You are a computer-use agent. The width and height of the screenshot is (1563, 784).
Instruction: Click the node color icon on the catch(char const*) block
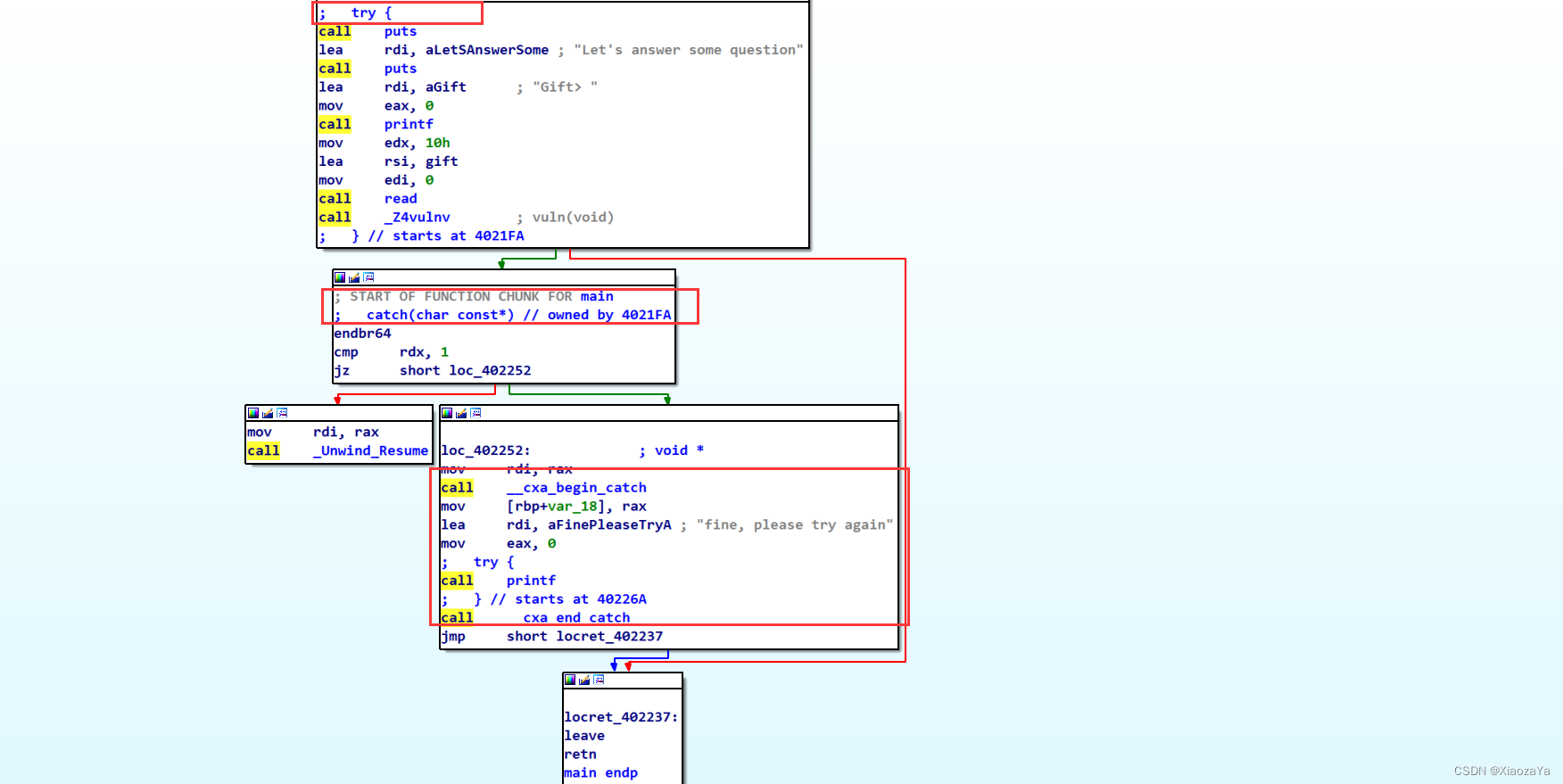click(x=340, y=277)
